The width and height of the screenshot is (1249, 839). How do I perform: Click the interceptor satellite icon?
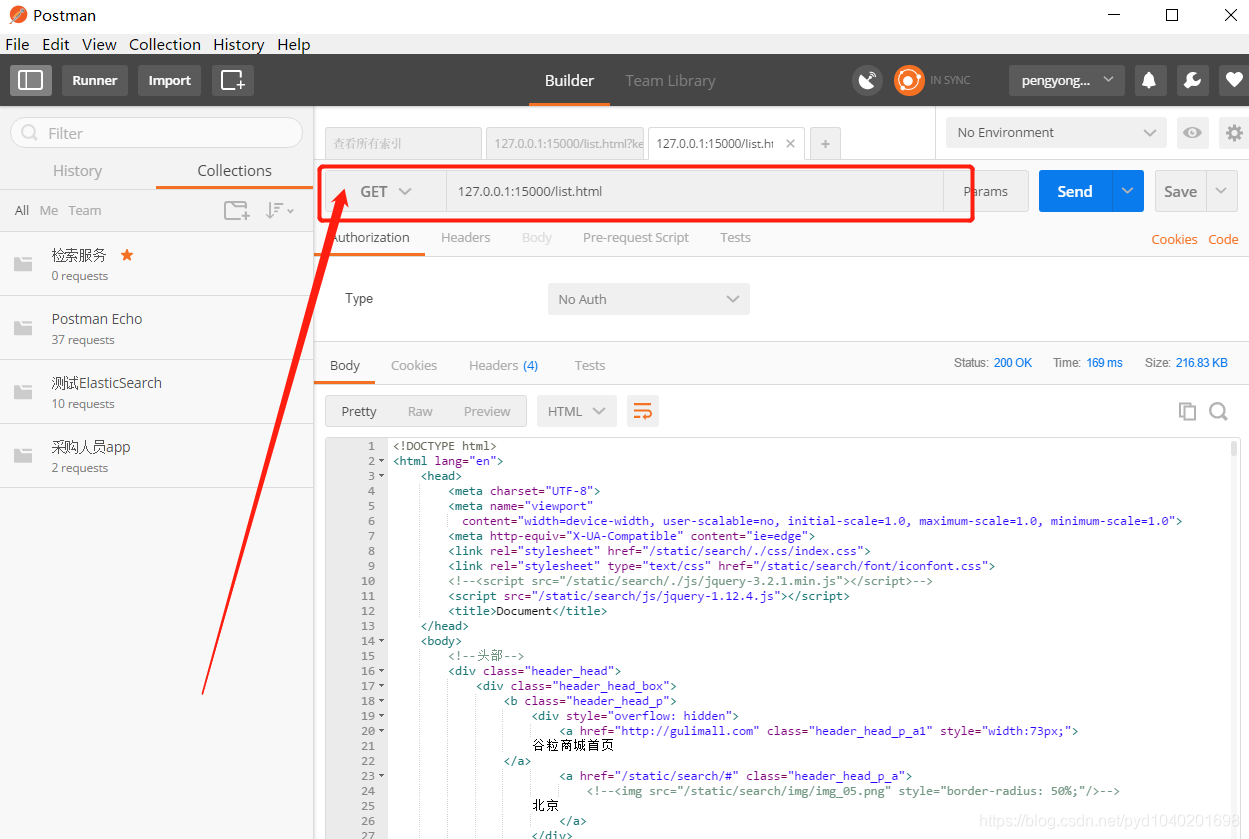pyautogui.click(x=867, y=80)
